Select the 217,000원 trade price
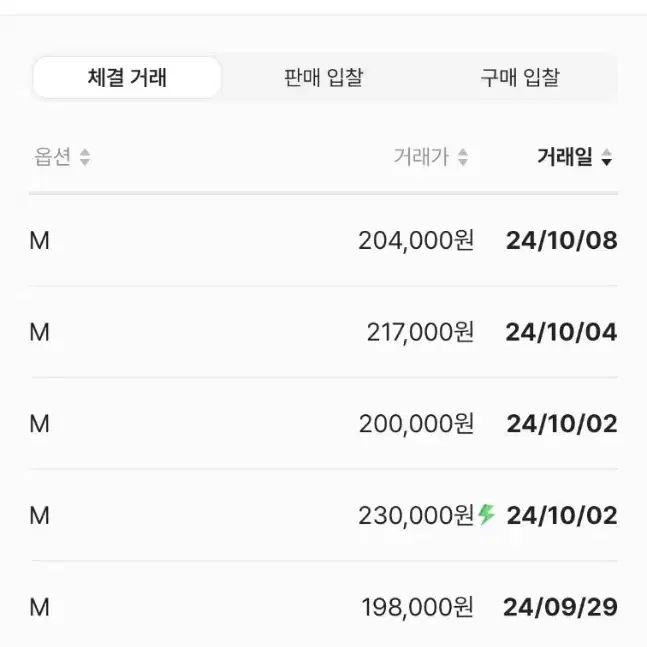The height and width of the screenshot is (647, 647). (420, 332)
